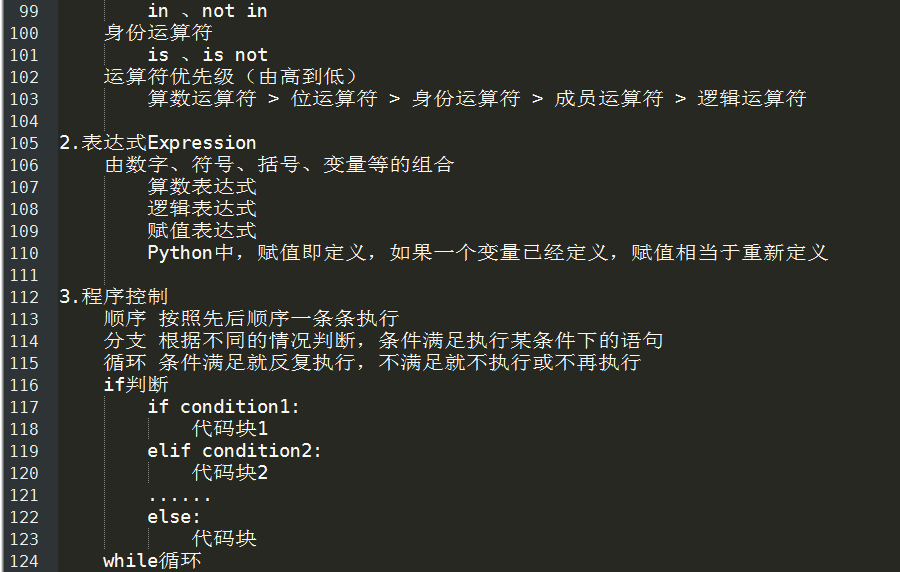Click line number 117 in gutter
900x572 pixels.
(24, 407)
